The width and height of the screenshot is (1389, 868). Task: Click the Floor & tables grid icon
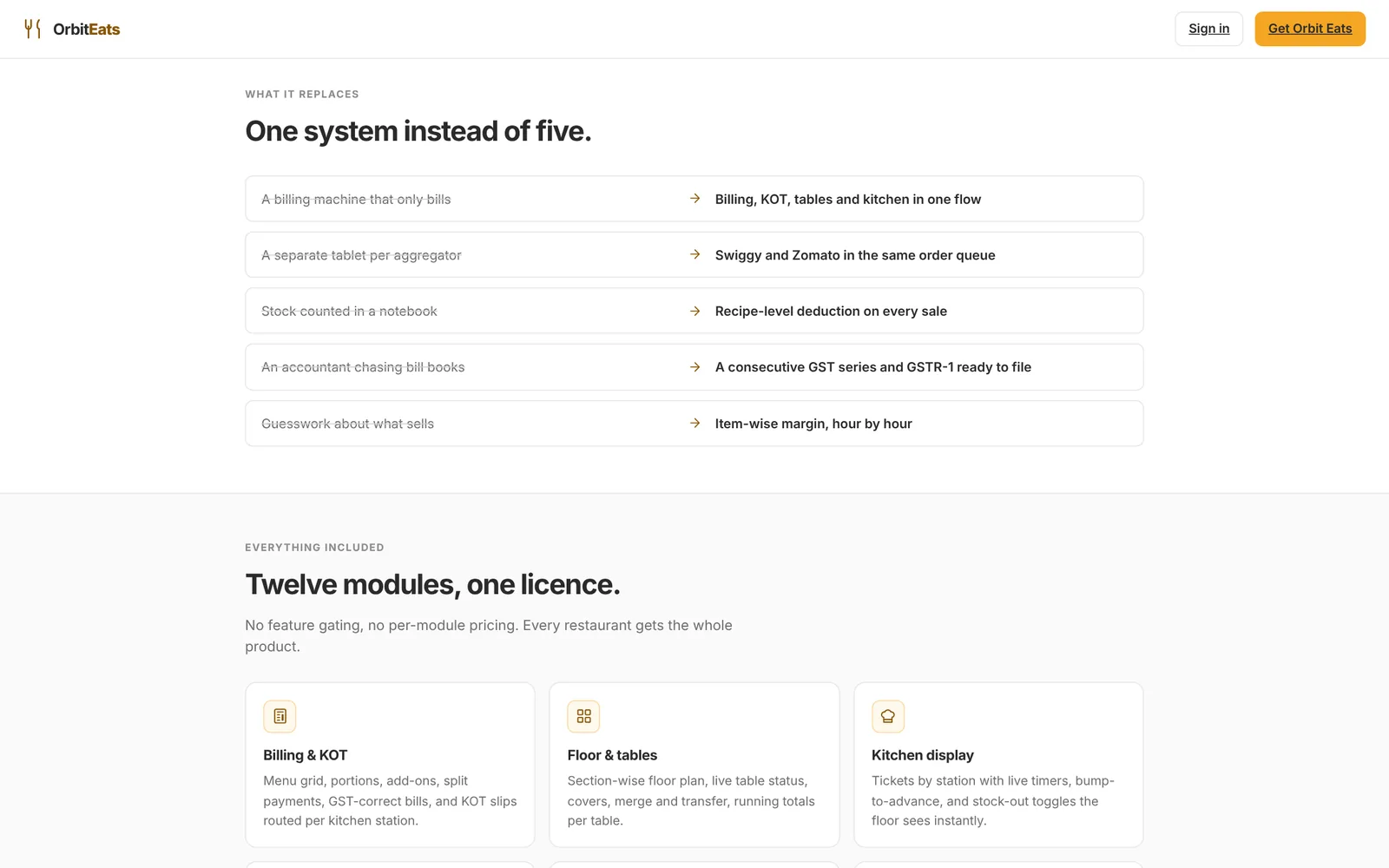[x=583, y=716]
